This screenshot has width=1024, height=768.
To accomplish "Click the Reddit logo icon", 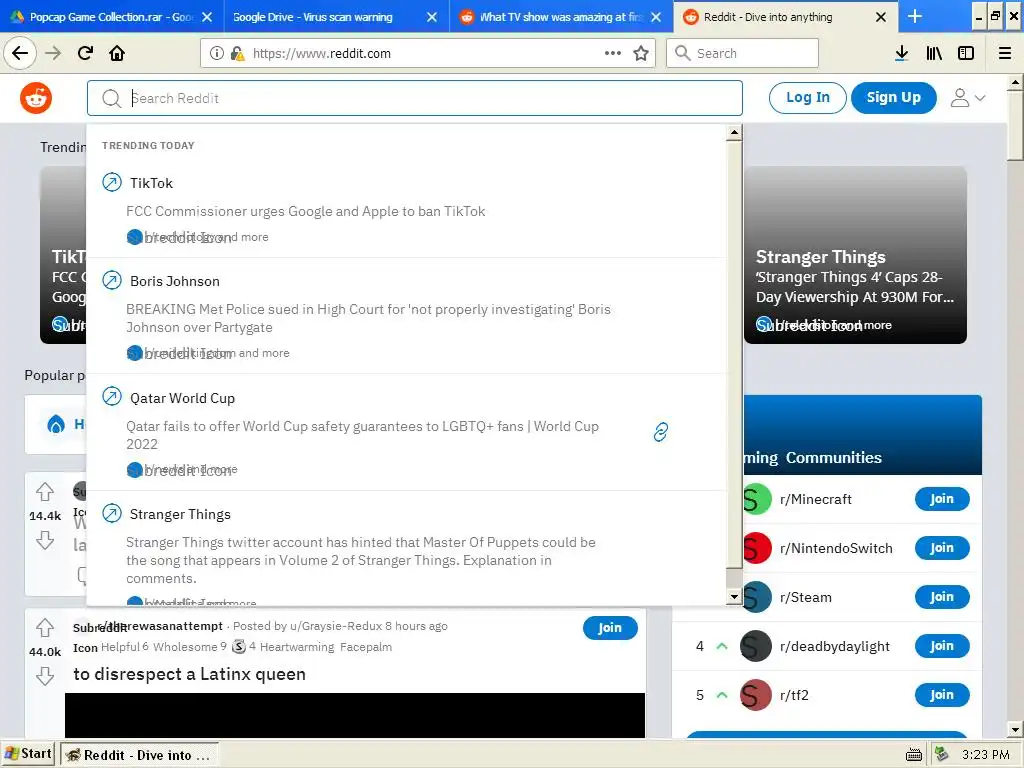I will (36, 99).
